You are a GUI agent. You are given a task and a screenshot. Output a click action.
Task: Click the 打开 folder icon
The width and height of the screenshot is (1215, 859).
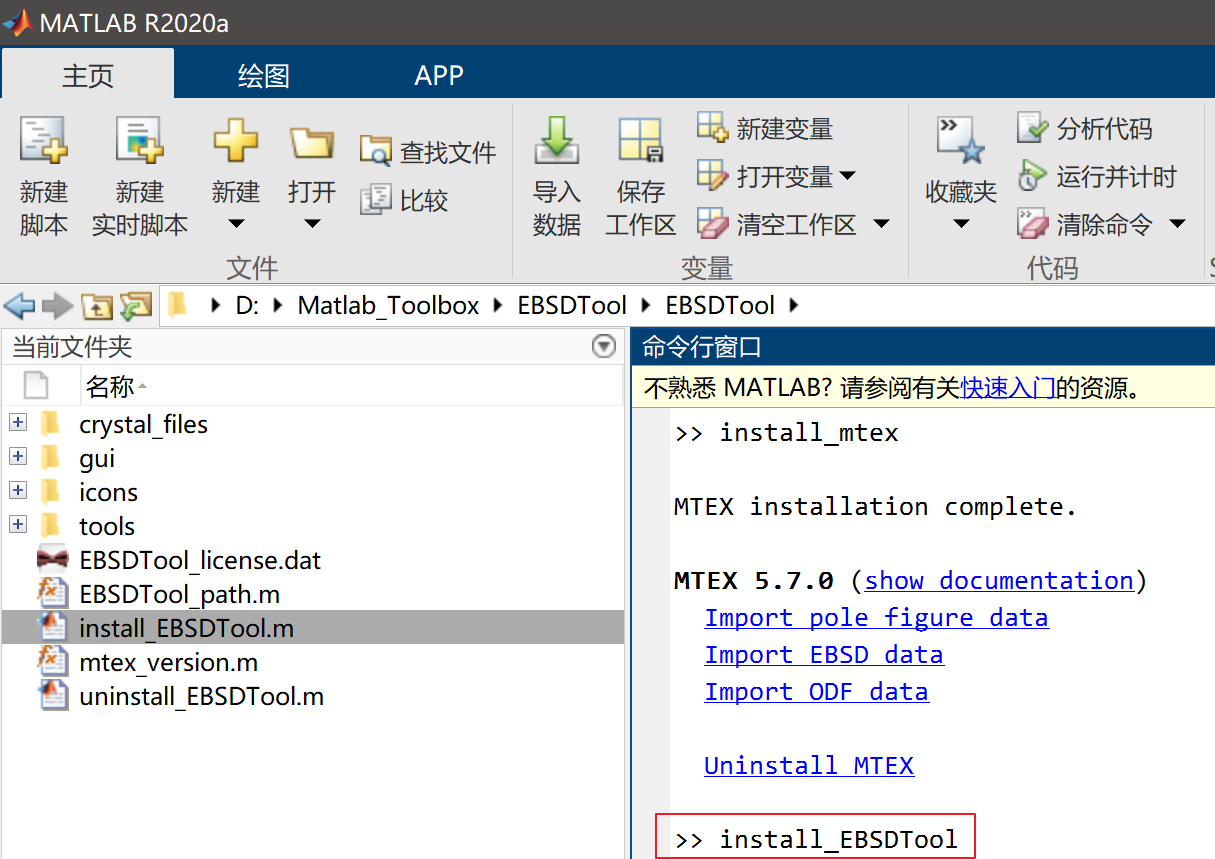(x=312, y=142)
